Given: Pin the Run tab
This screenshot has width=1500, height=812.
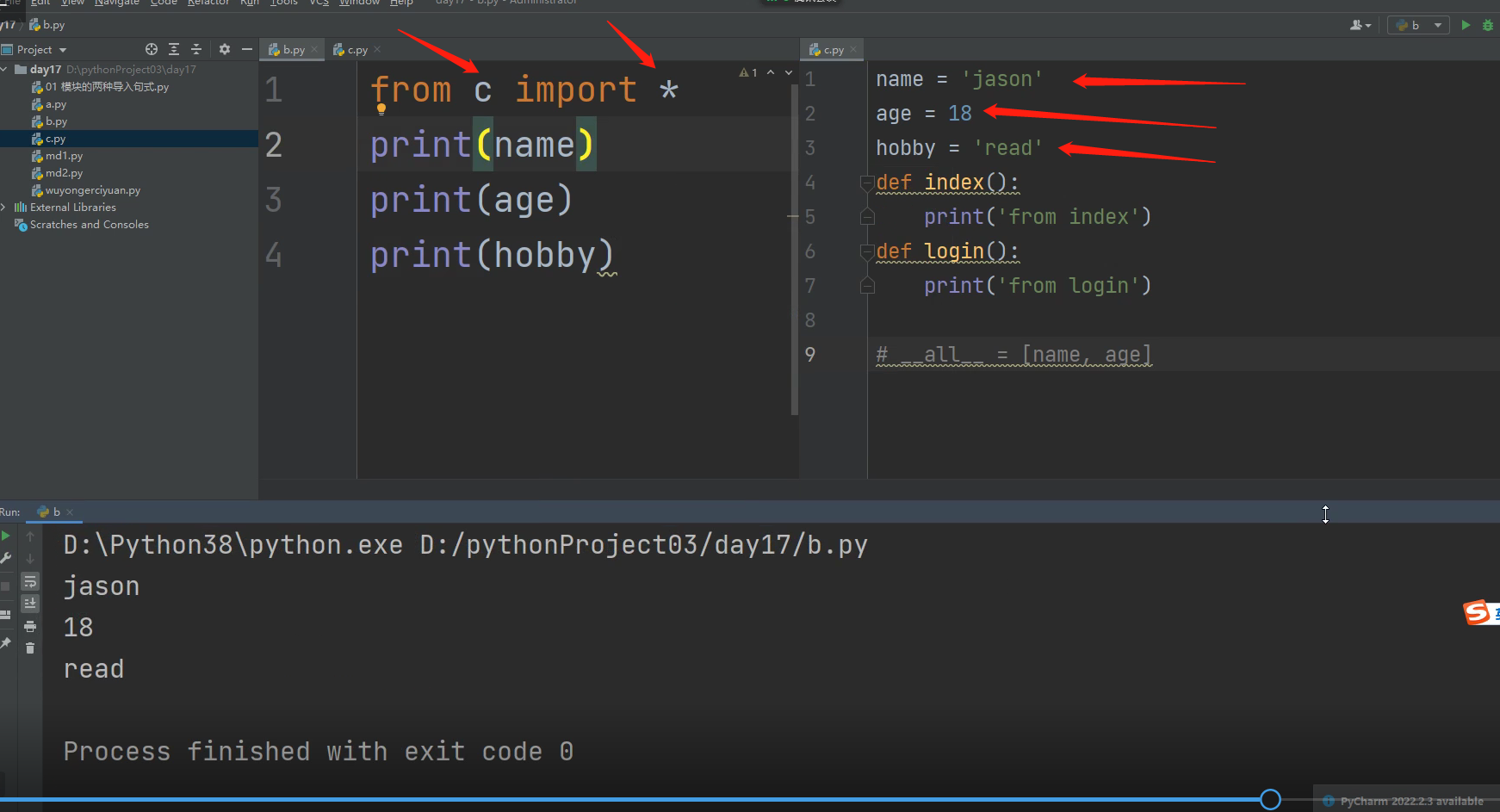Looking at the screenshot, I should (x=6, y=643).
